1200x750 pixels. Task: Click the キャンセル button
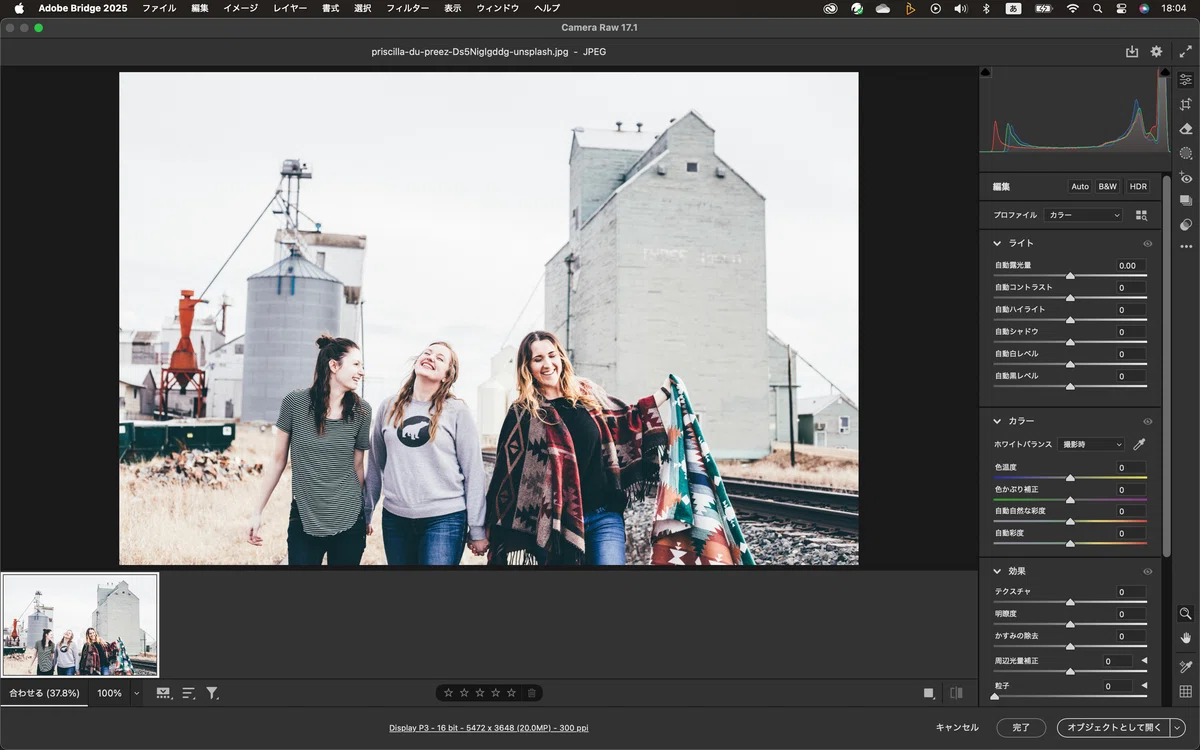pyautogui.click(x=957, y=728)
